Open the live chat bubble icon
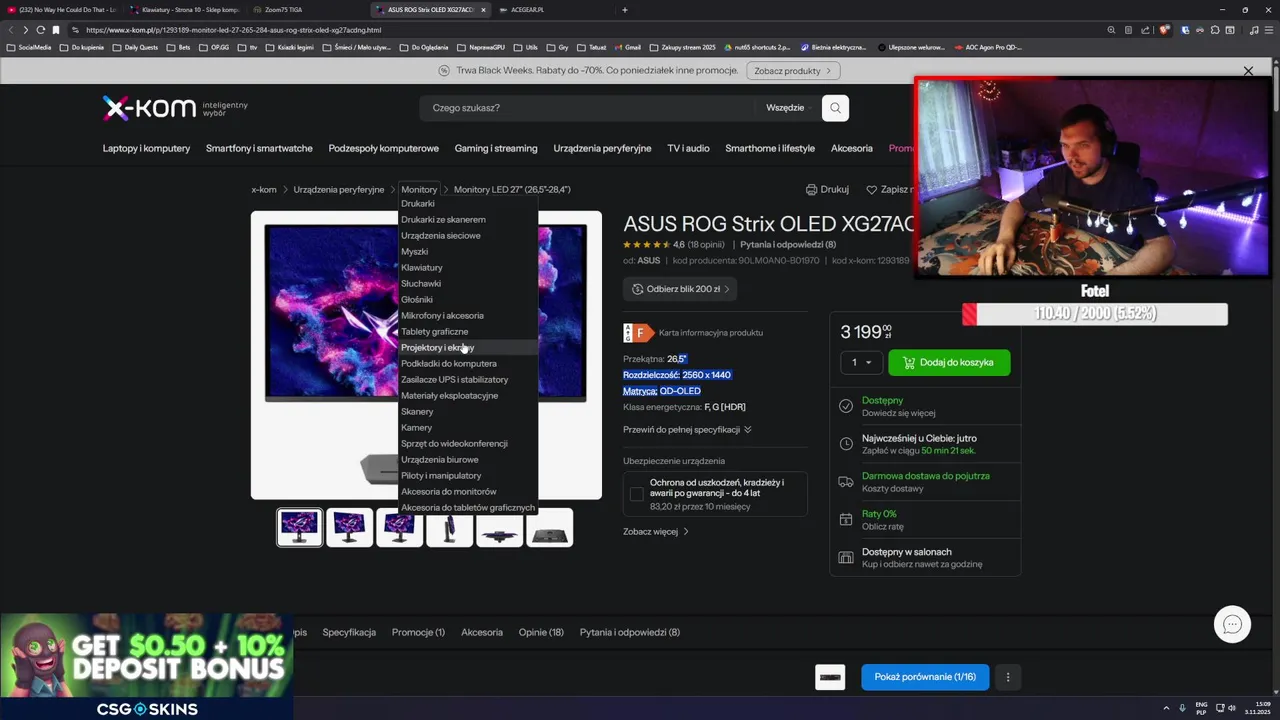The image size is (1280, 720). (x=1232, y=624)
